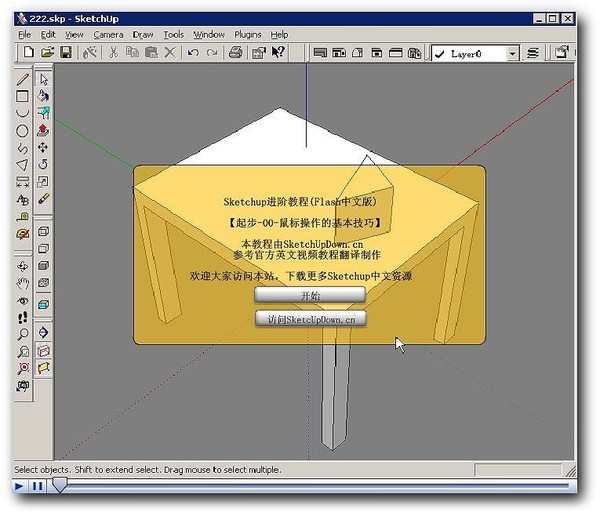Select the Position Camera tool
This screenshot has height=516, width=600.
[x=23, y=386]
